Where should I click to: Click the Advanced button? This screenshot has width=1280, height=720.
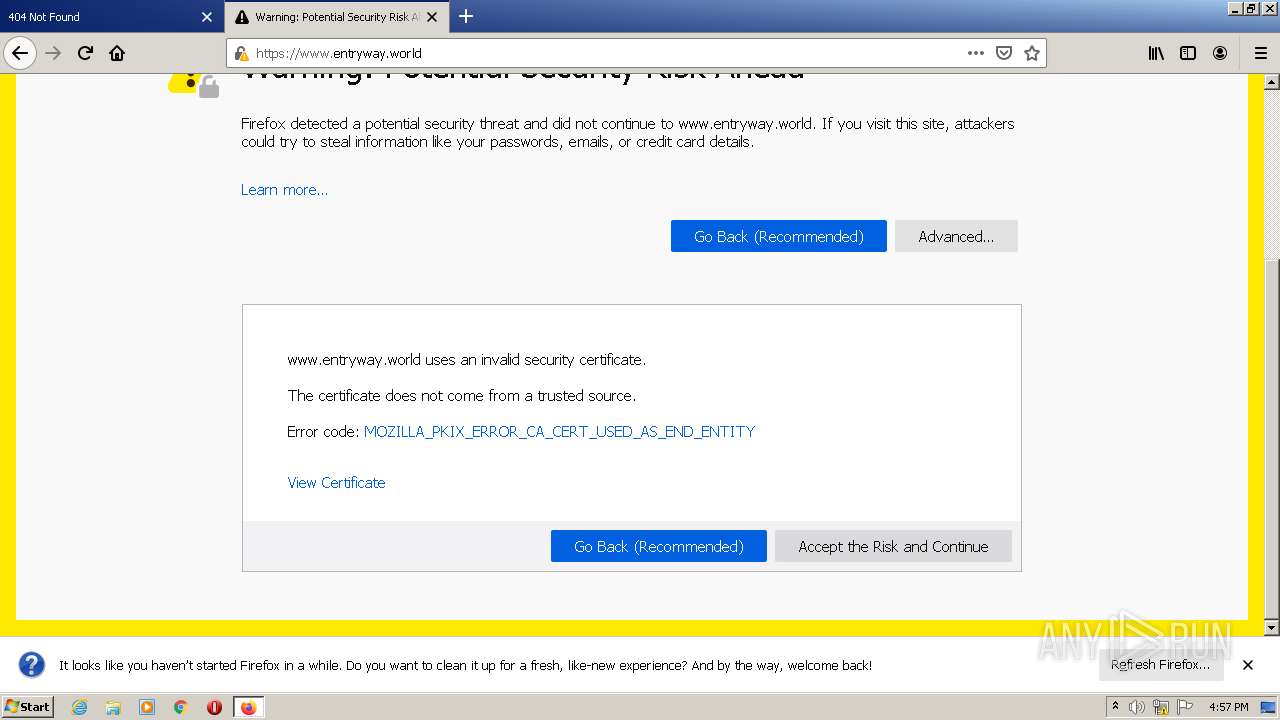(x=956, y=236)
